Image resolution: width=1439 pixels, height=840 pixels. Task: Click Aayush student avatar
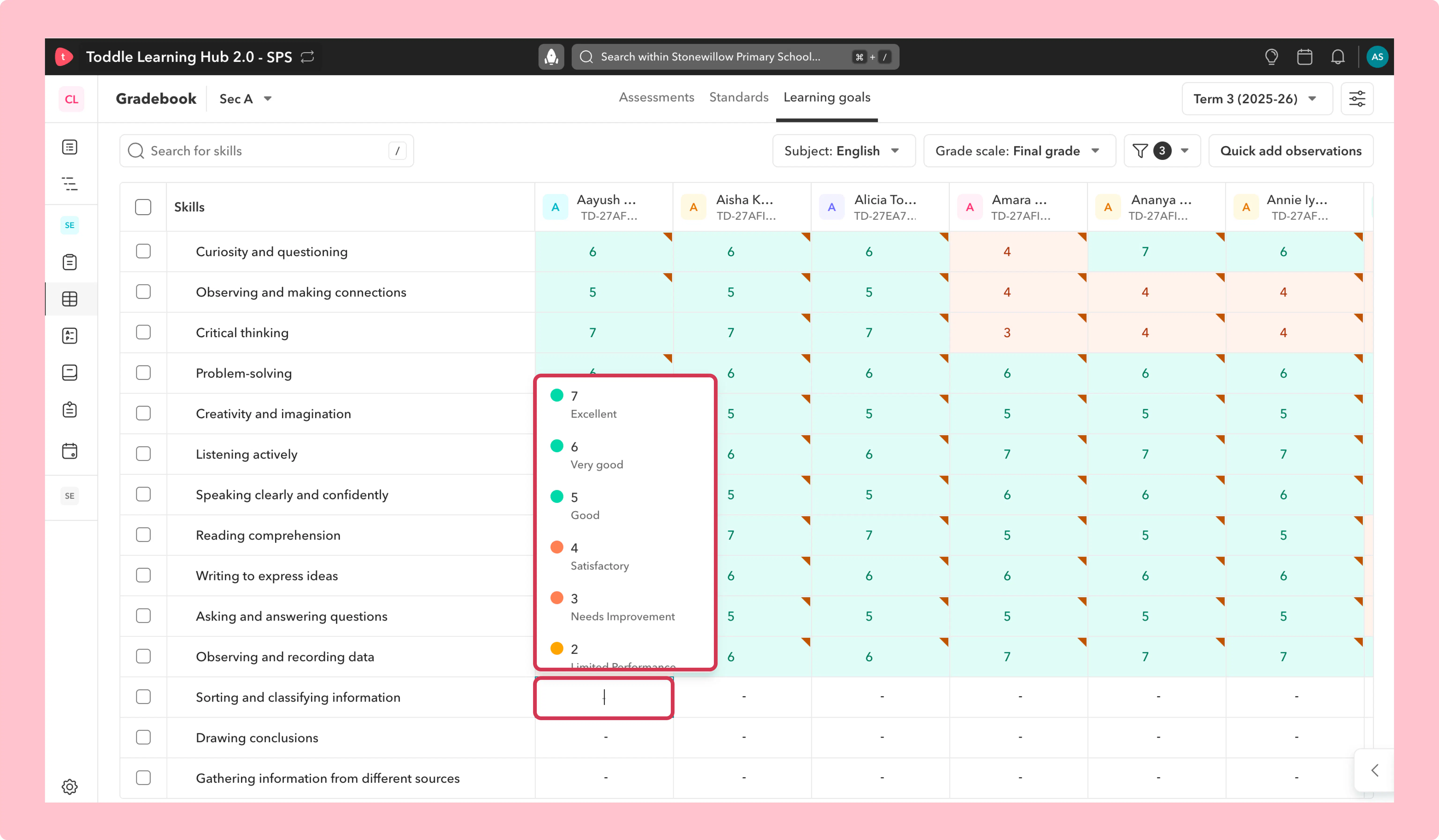pos(555,207)
